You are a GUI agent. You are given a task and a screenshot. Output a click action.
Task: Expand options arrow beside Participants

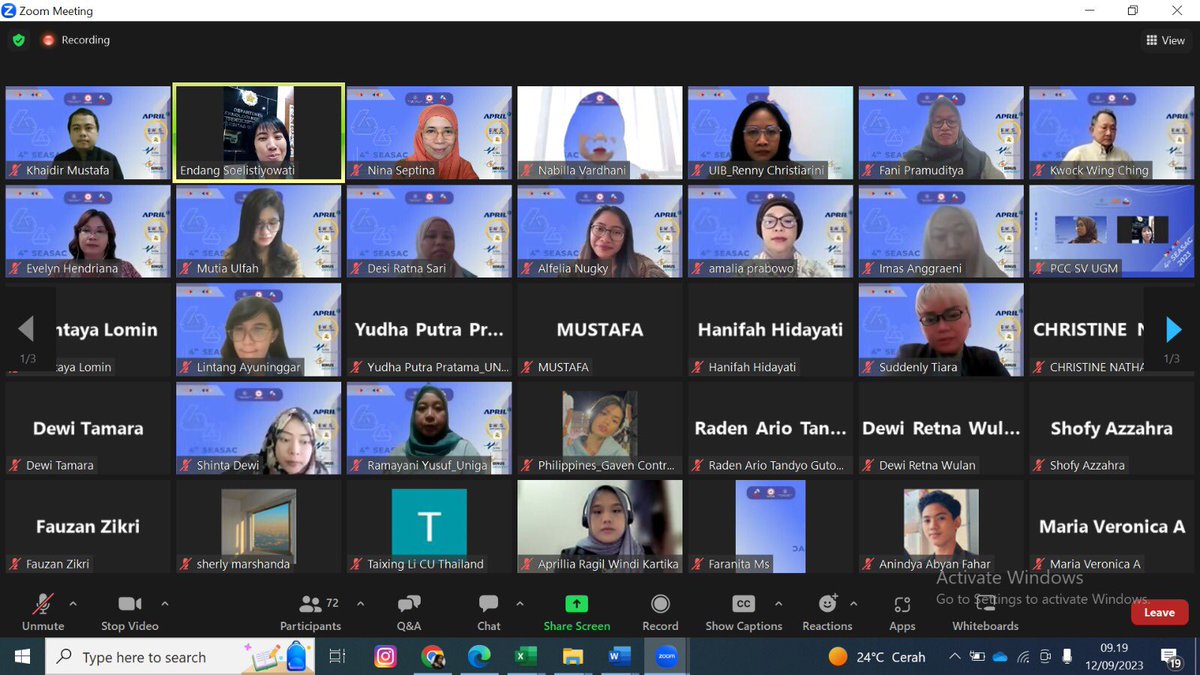point(360,604)
